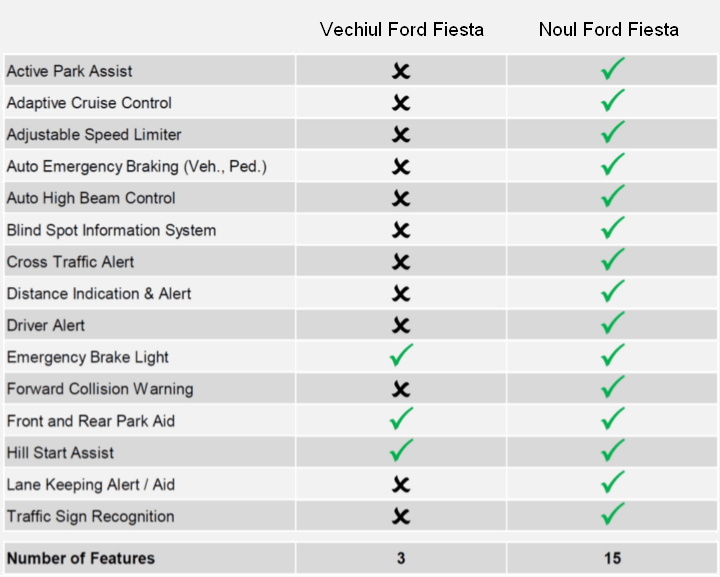The image size is (720, 577).
Task: Click the old Fiesta Front and Rear Park Aid checkmark
Action: [401, 419]
